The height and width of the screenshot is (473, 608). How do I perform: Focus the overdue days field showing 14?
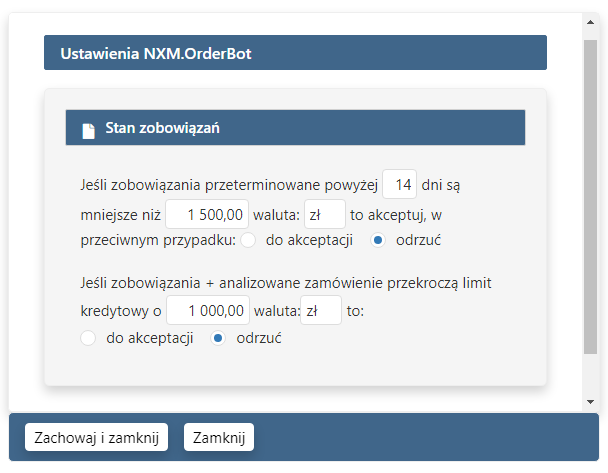[x=400, y=185]
